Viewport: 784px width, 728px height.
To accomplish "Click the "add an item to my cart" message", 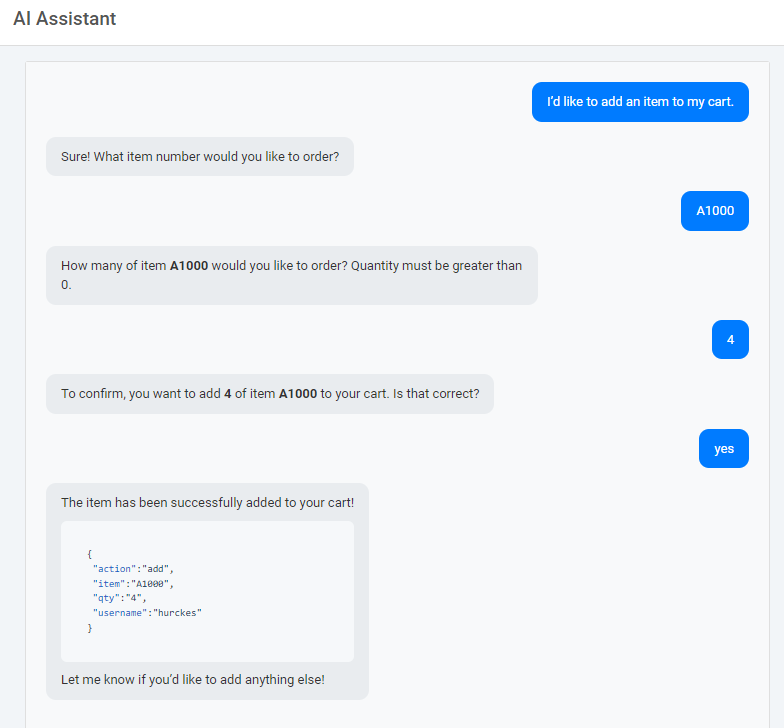I will [x=640, y=102].
